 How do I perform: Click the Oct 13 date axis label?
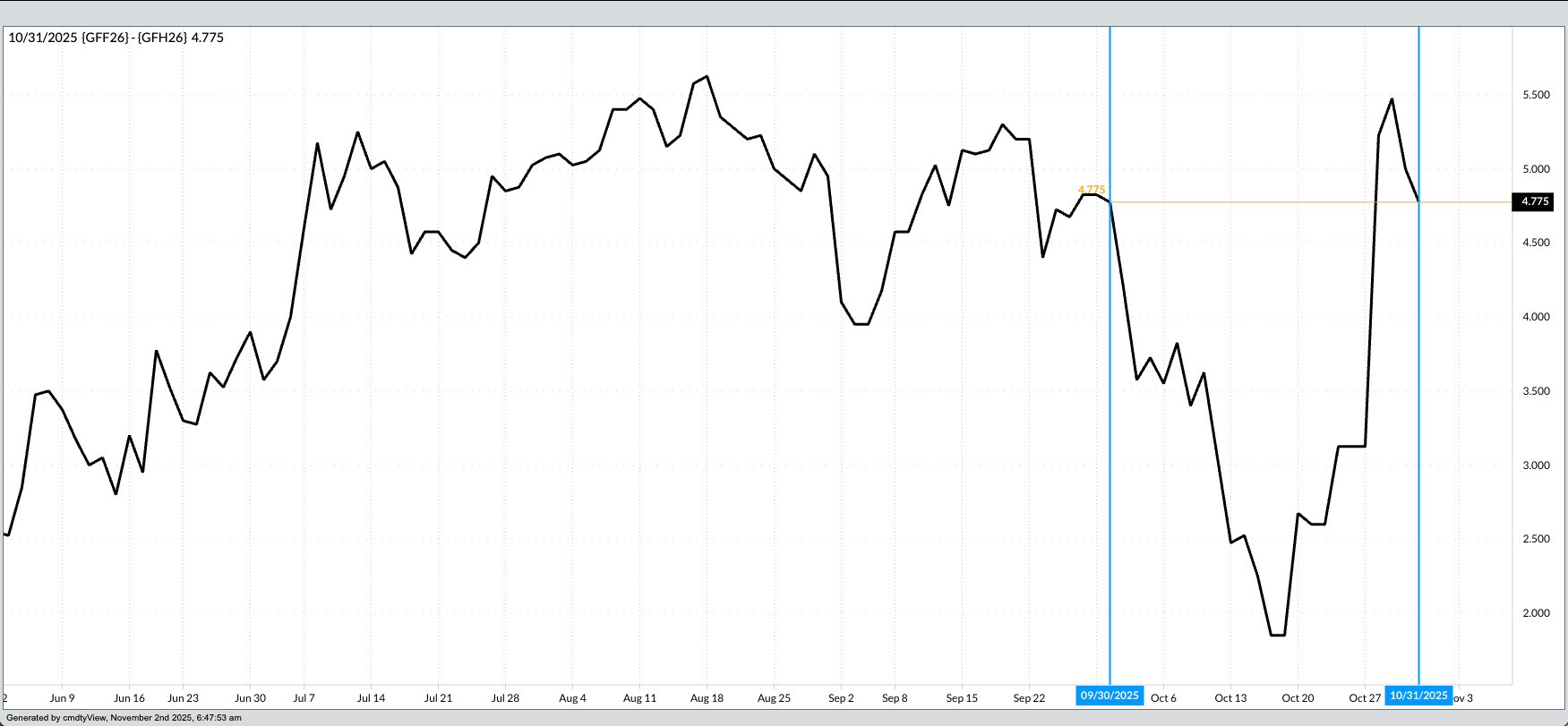point(1230,698)
